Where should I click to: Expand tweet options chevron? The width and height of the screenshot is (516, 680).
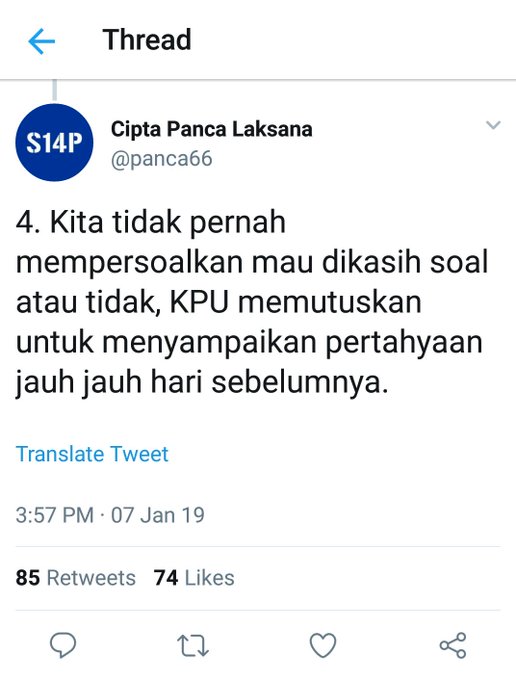point(493,125)
